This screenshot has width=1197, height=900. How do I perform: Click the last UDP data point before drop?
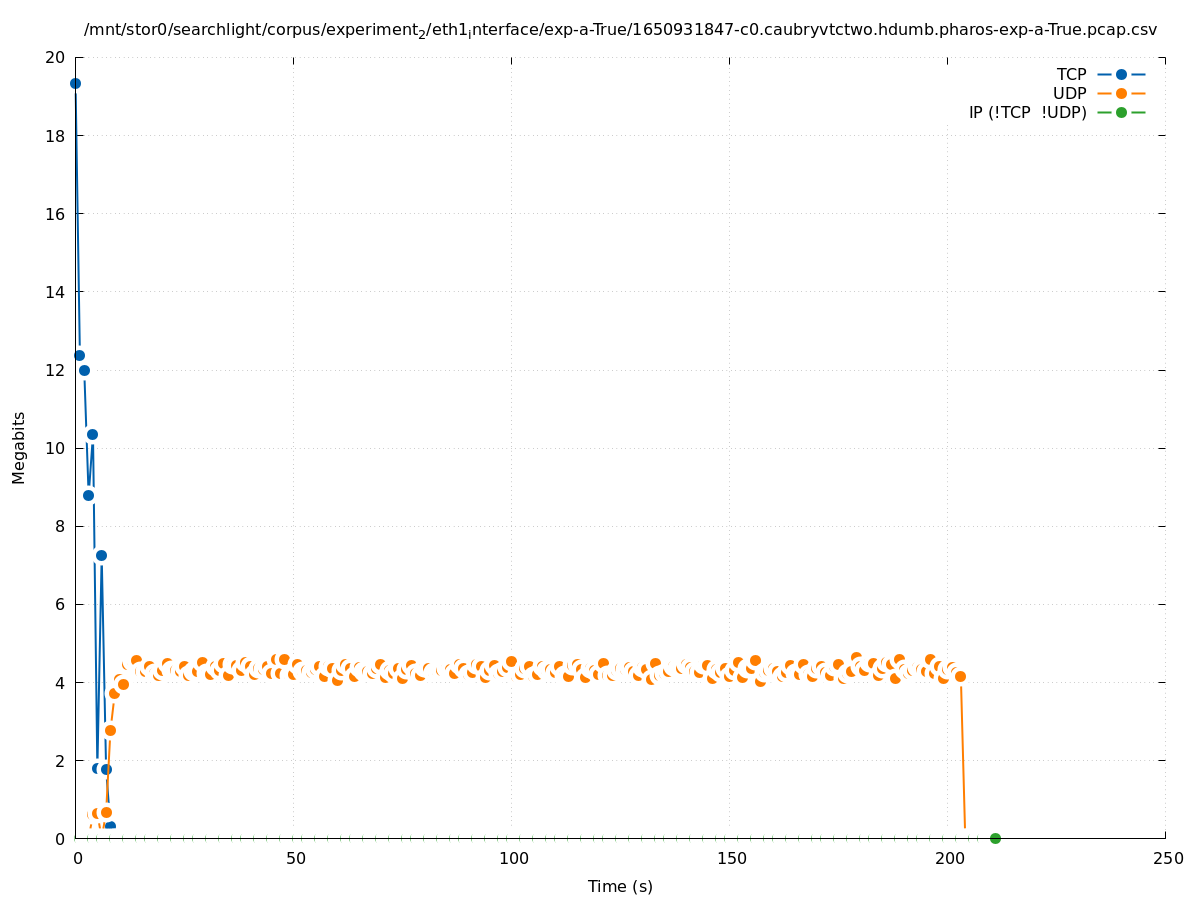(960, 676)
